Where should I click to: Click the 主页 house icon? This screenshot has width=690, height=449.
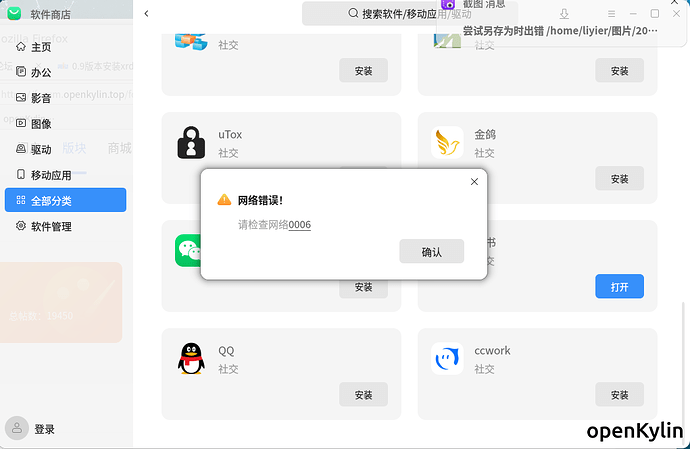[x=21, y=46]
